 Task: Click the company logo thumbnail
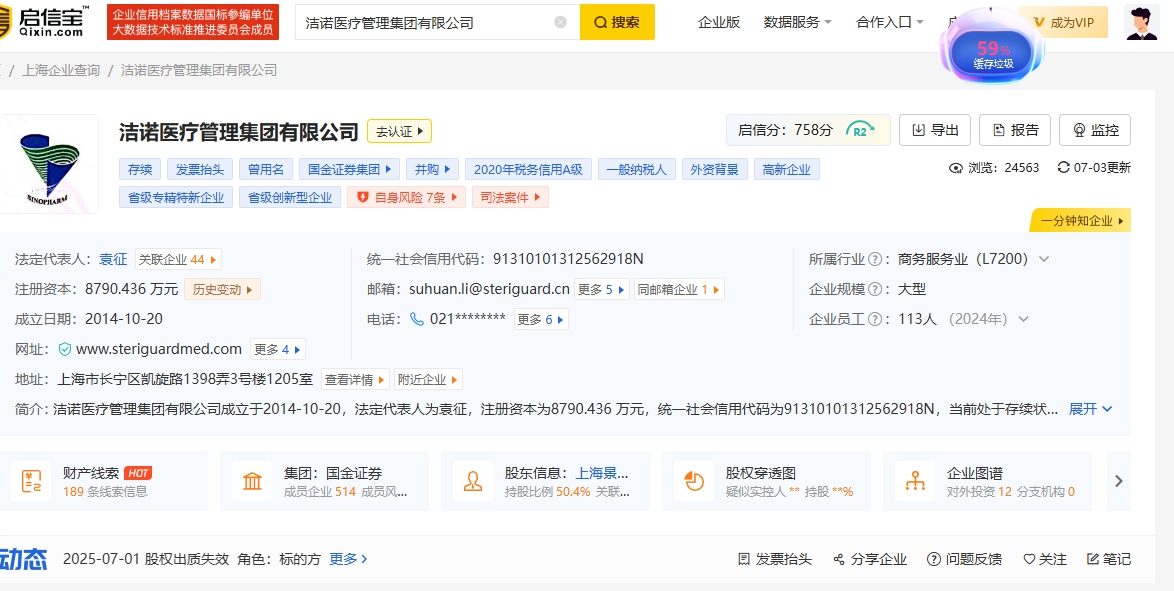point(49,163)
